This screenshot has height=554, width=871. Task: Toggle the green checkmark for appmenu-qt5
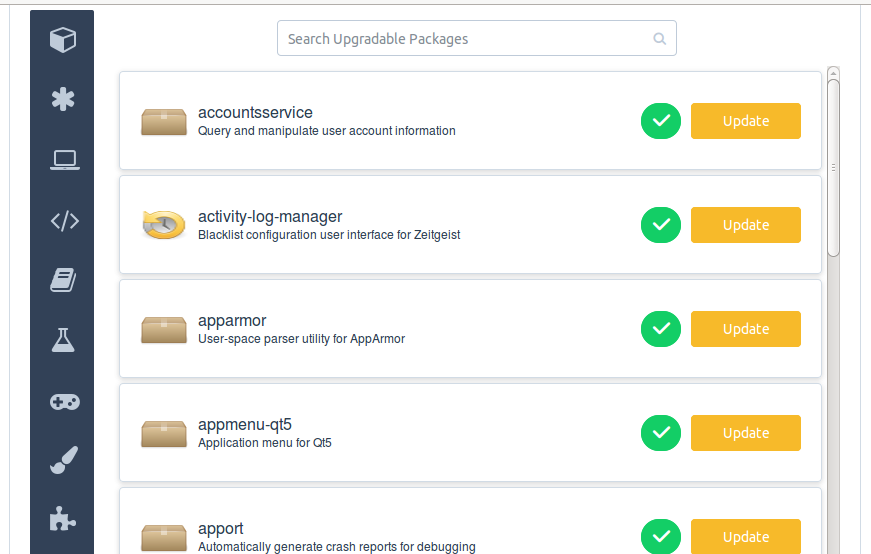click(x=660, y=432)
